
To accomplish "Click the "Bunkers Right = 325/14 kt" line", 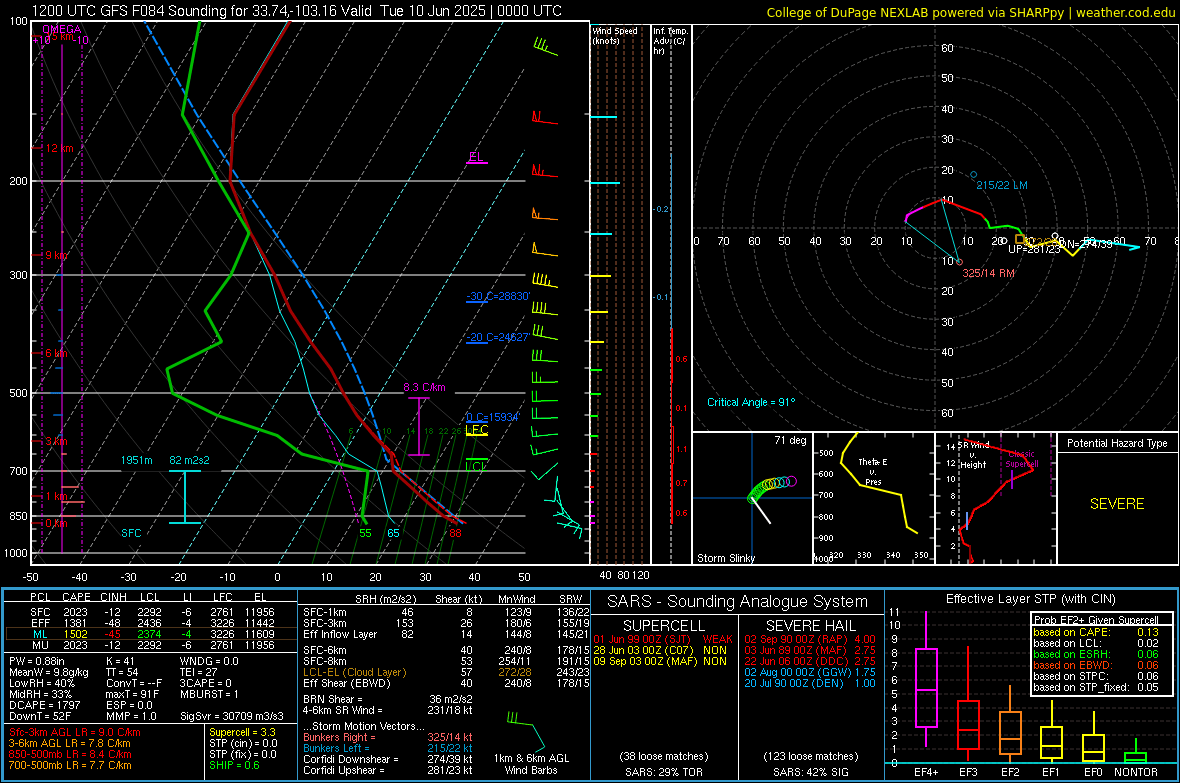I will click(x=388, y=738).
